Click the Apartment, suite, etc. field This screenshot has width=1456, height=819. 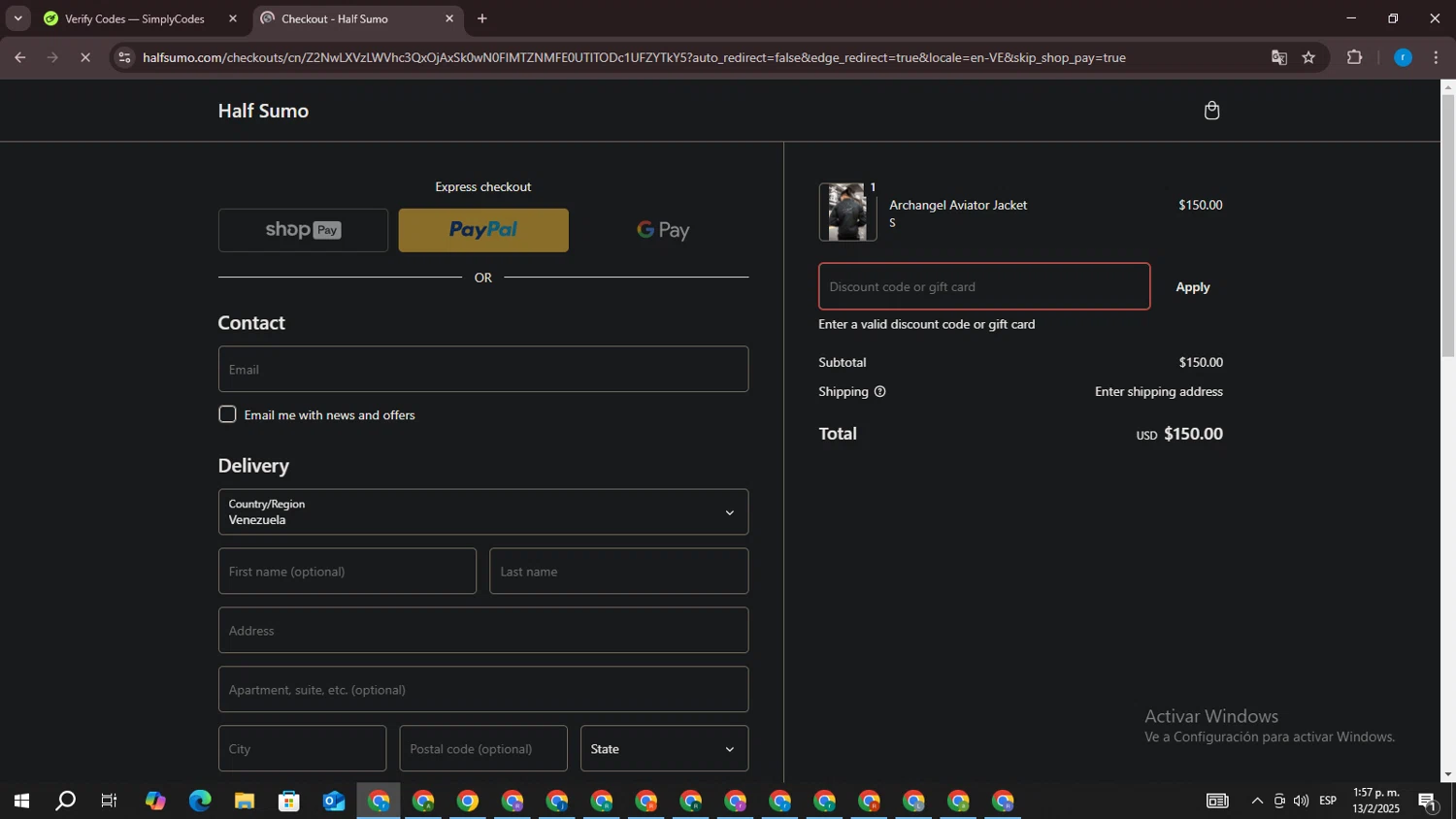tap(483, 689)
